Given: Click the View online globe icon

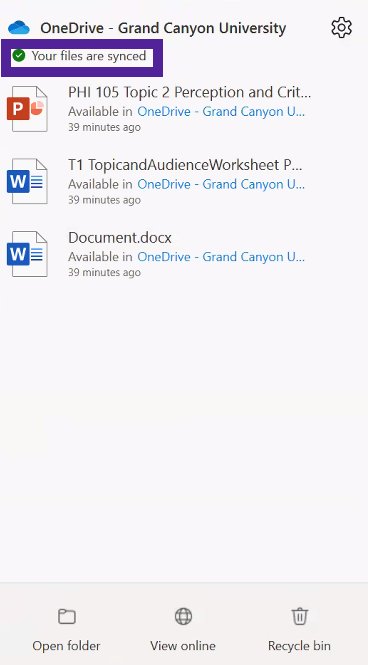Looking at the screenshot, I should pos(183,616).
